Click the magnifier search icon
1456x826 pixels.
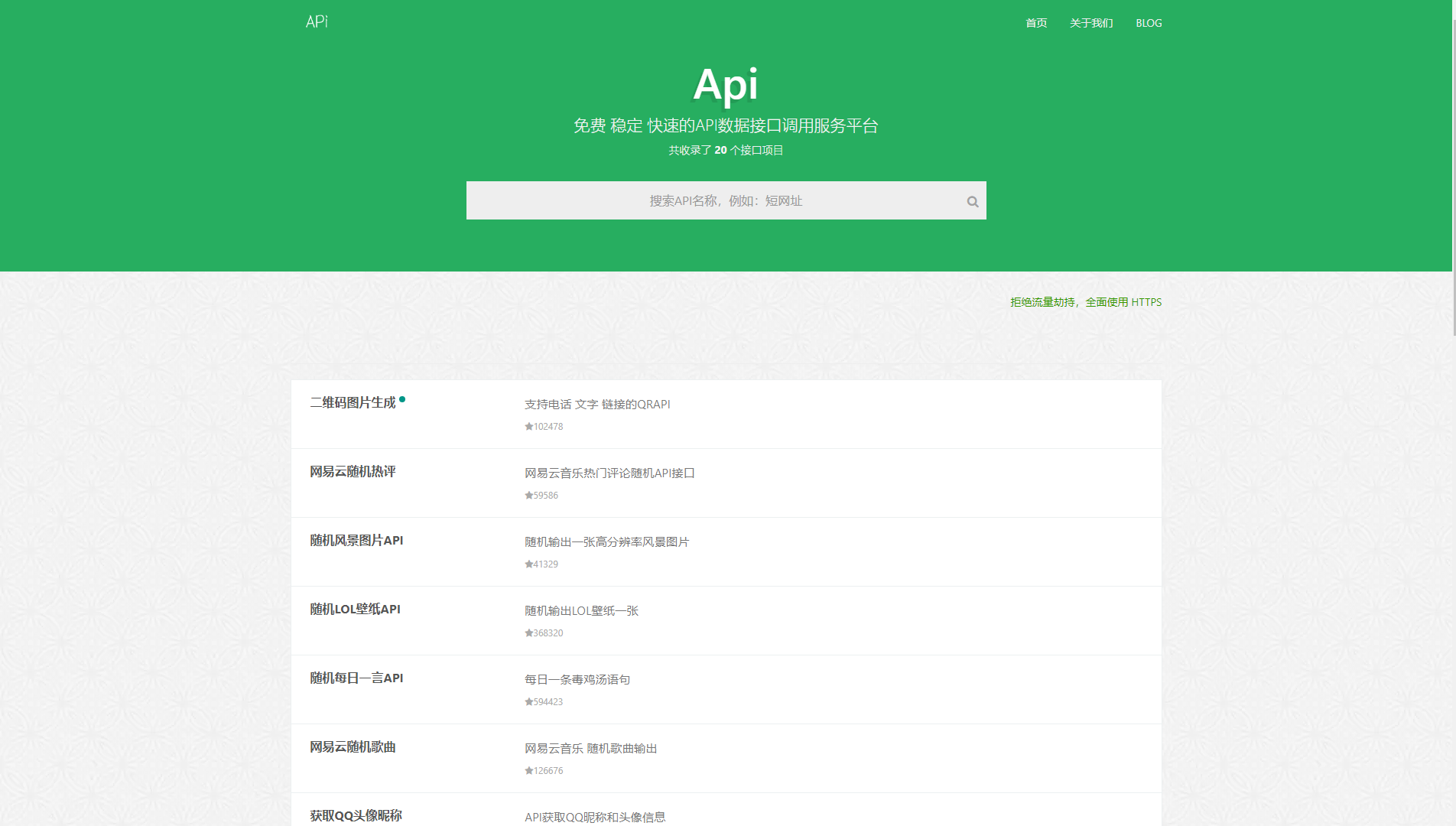(x=972, y=201)
